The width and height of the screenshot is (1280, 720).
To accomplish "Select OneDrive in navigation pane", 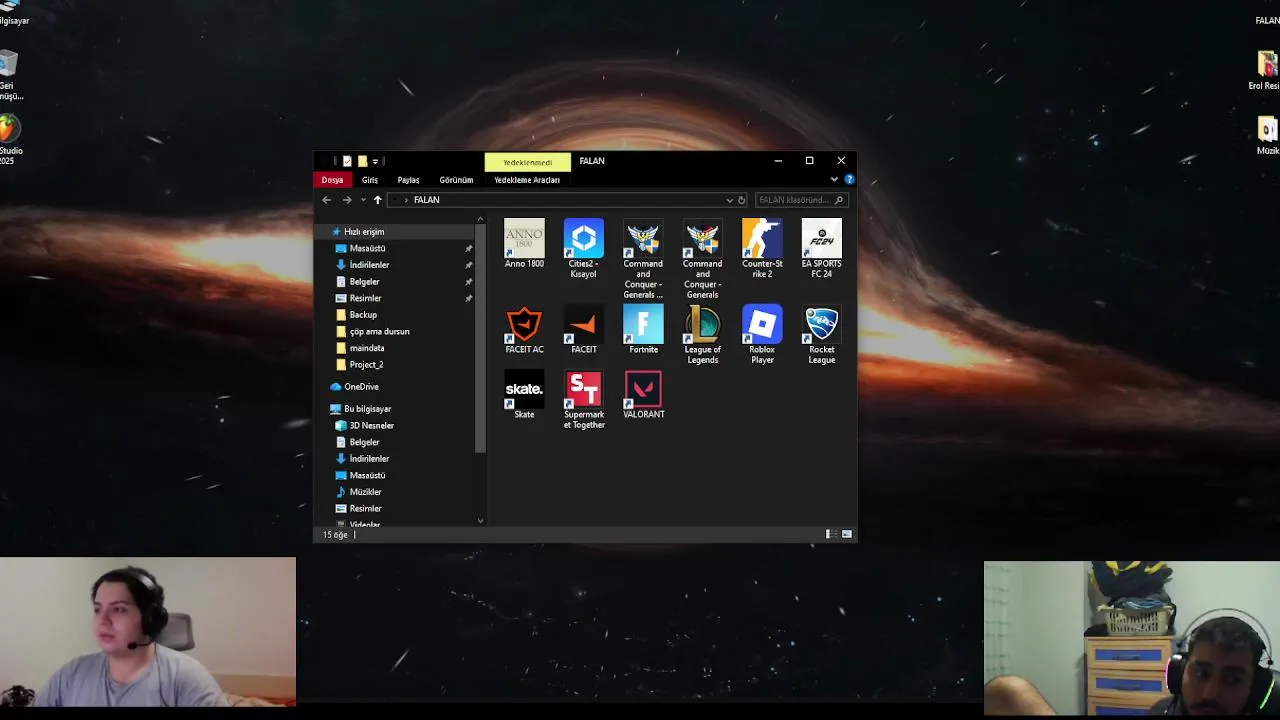I will pyautogui.click(x=361, y=387).
